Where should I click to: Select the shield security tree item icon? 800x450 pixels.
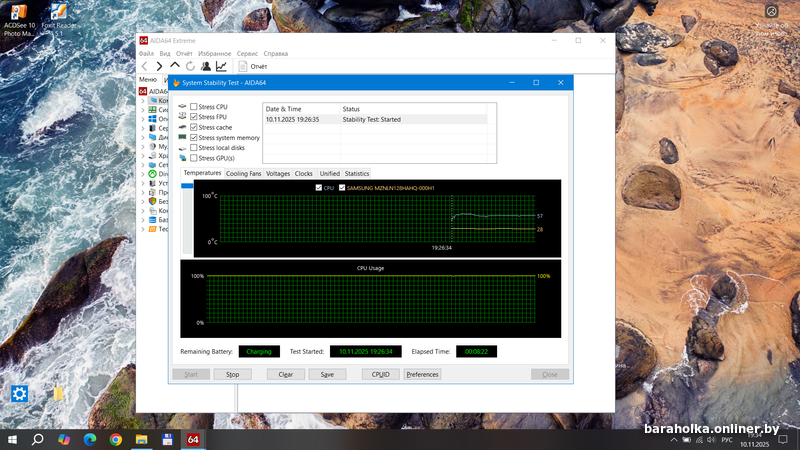click(152, 202)
